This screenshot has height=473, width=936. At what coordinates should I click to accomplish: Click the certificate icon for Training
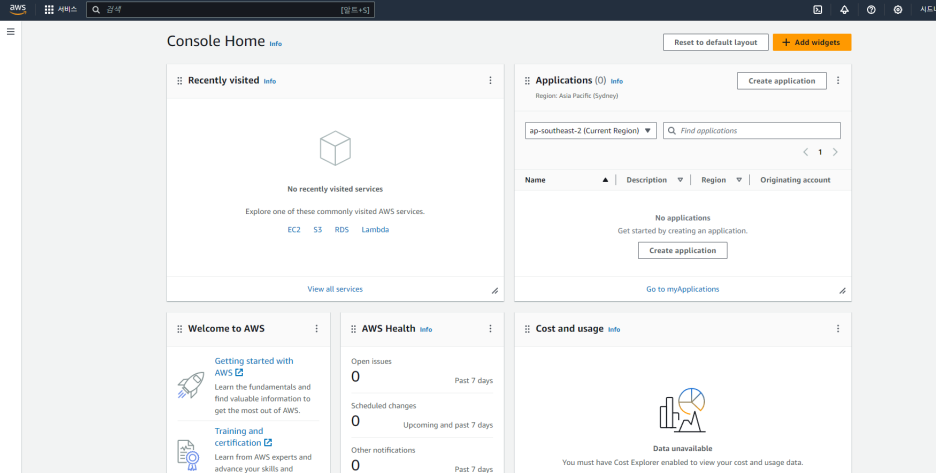click(188, 455)
